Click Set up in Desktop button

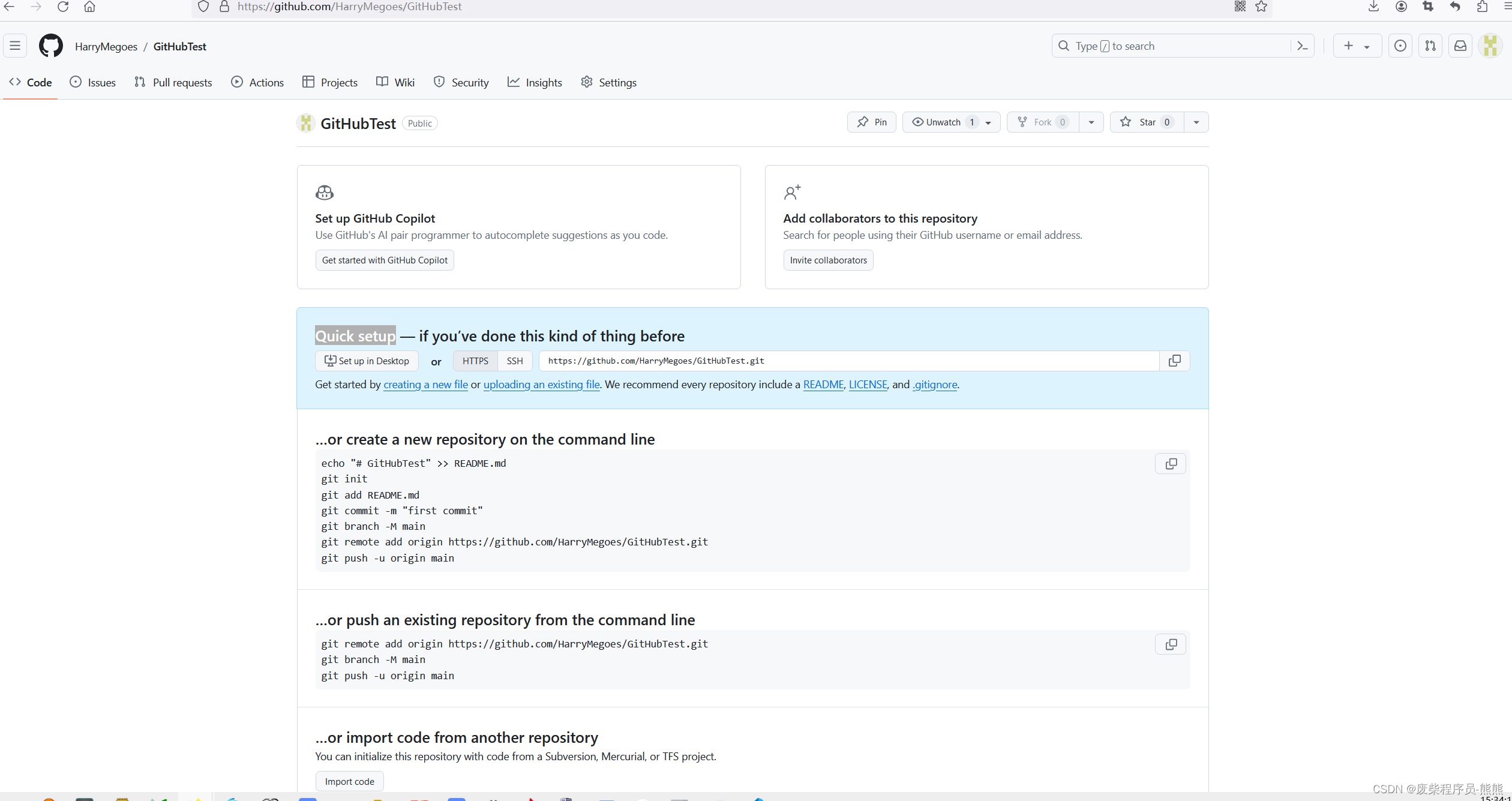pyautogui.click(x=367, y=361)
